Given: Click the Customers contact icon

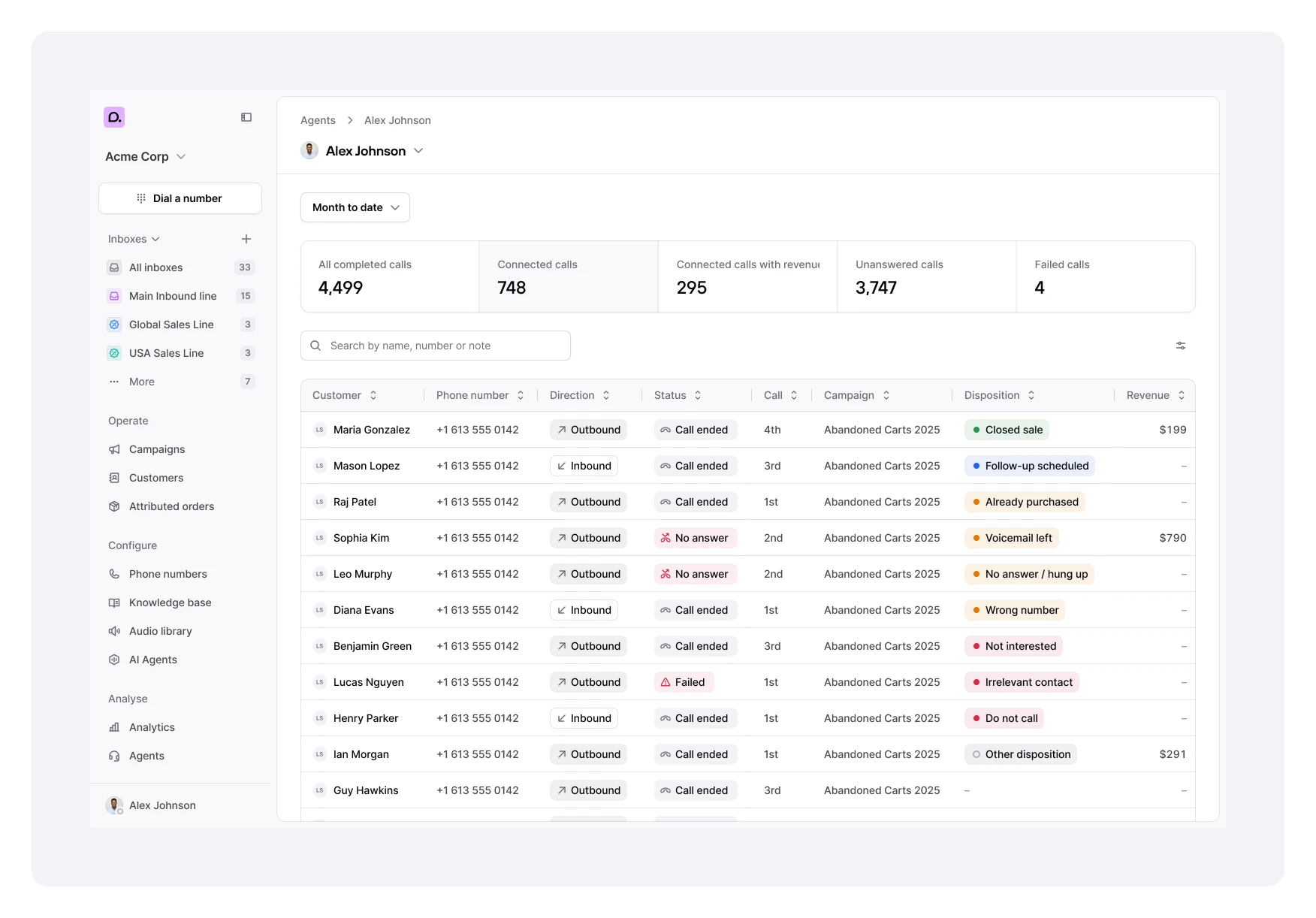Looking at the screenshot, I should (114, 478).
